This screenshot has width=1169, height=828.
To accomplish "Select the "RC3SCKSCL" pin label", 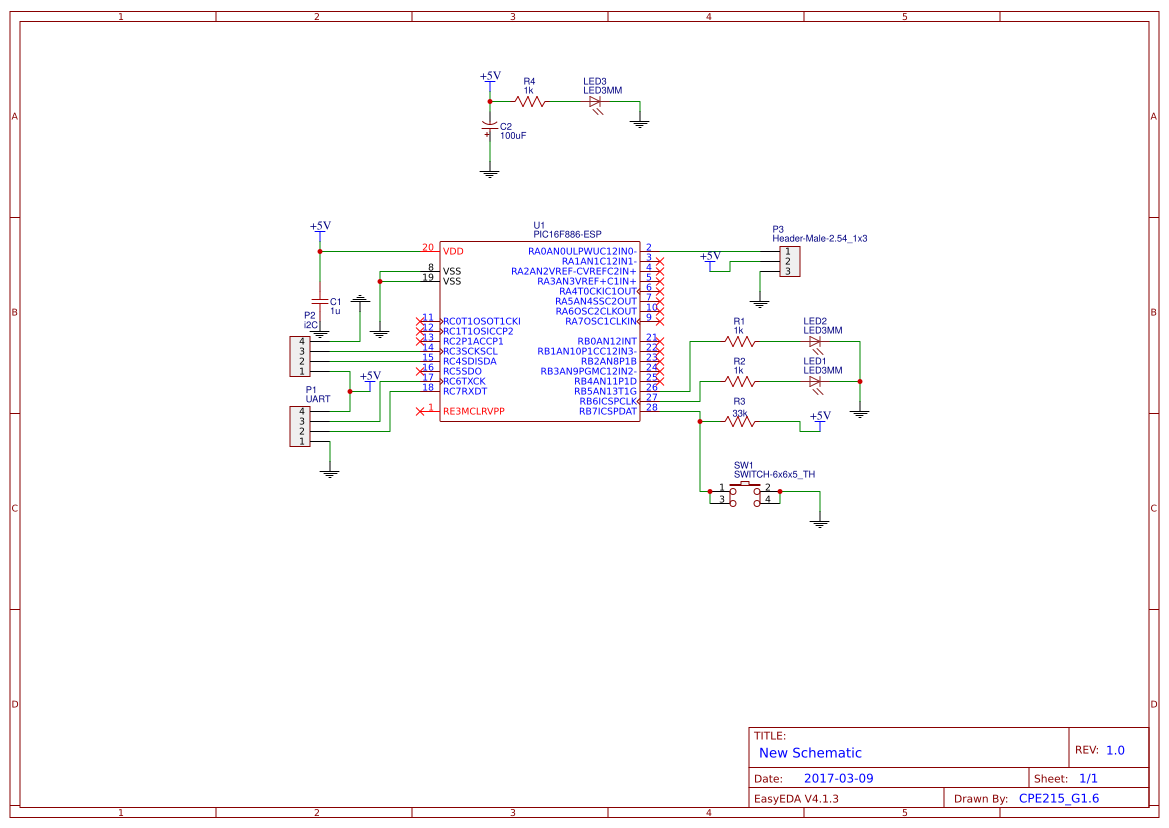I will pos(470,351).
